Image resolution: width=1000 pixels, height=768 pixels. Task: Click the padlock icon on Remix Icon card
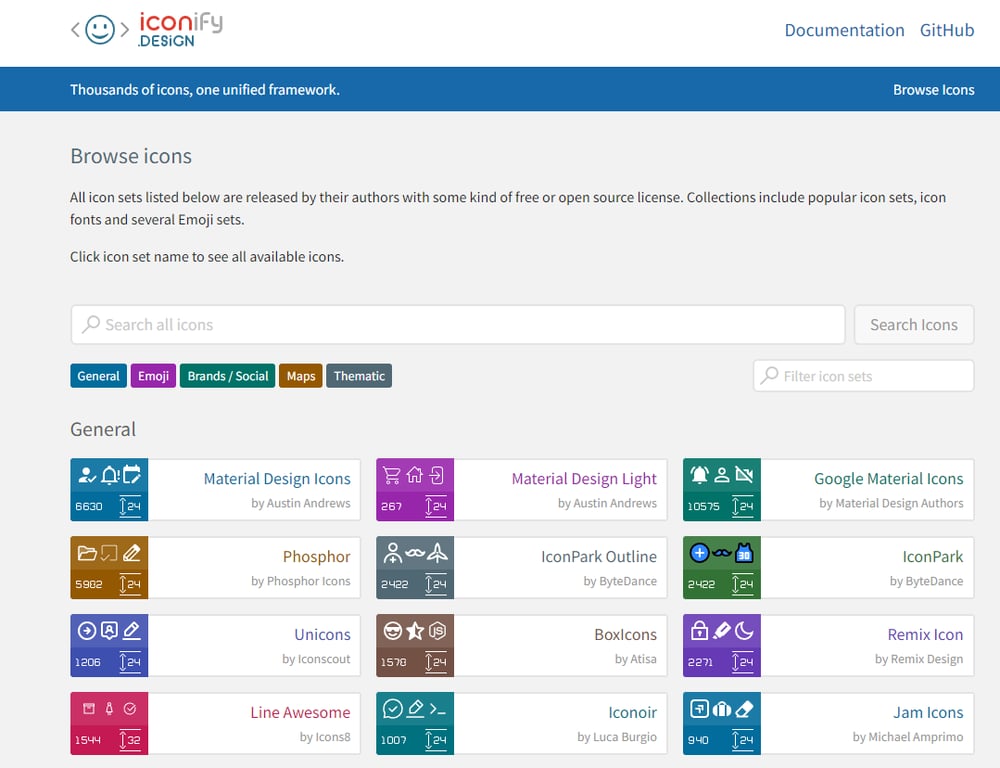(x=700, y=630)
